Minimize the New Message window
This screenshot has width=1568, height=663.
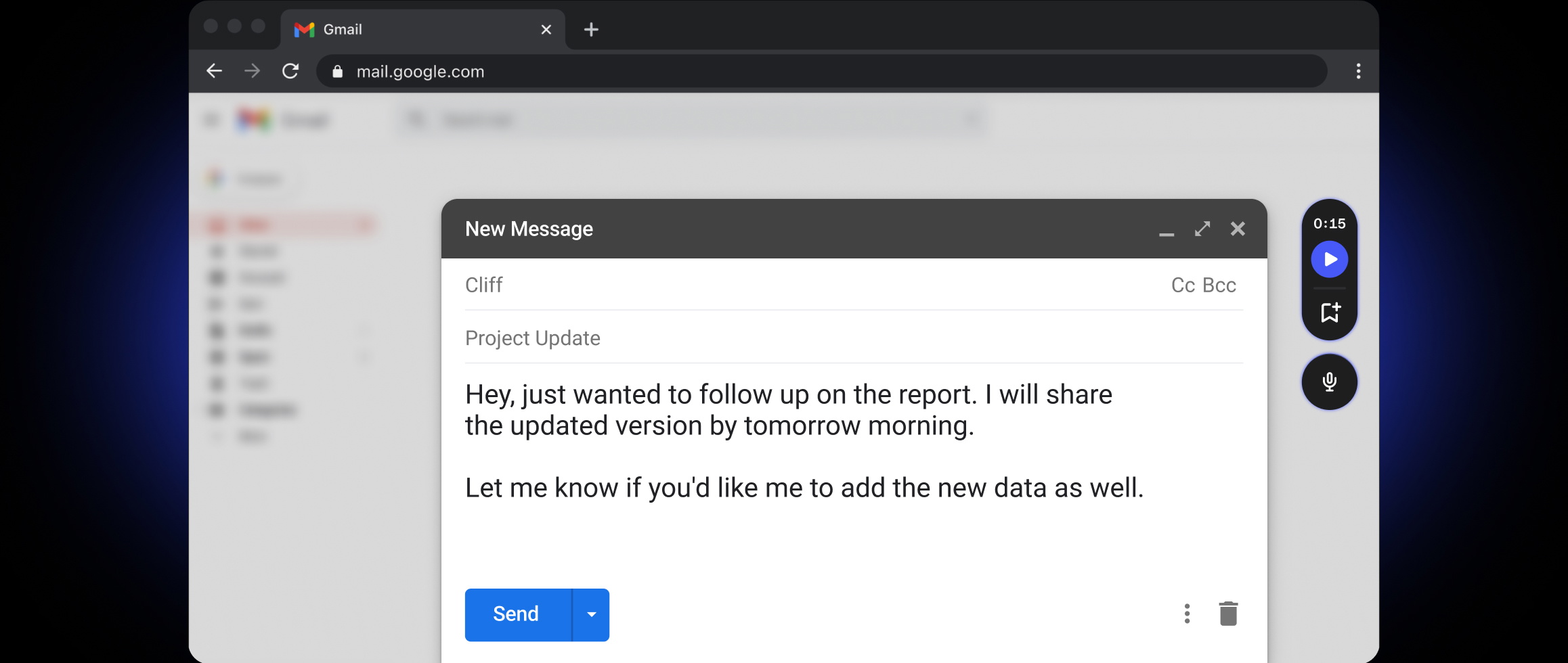pos(1166,230)
